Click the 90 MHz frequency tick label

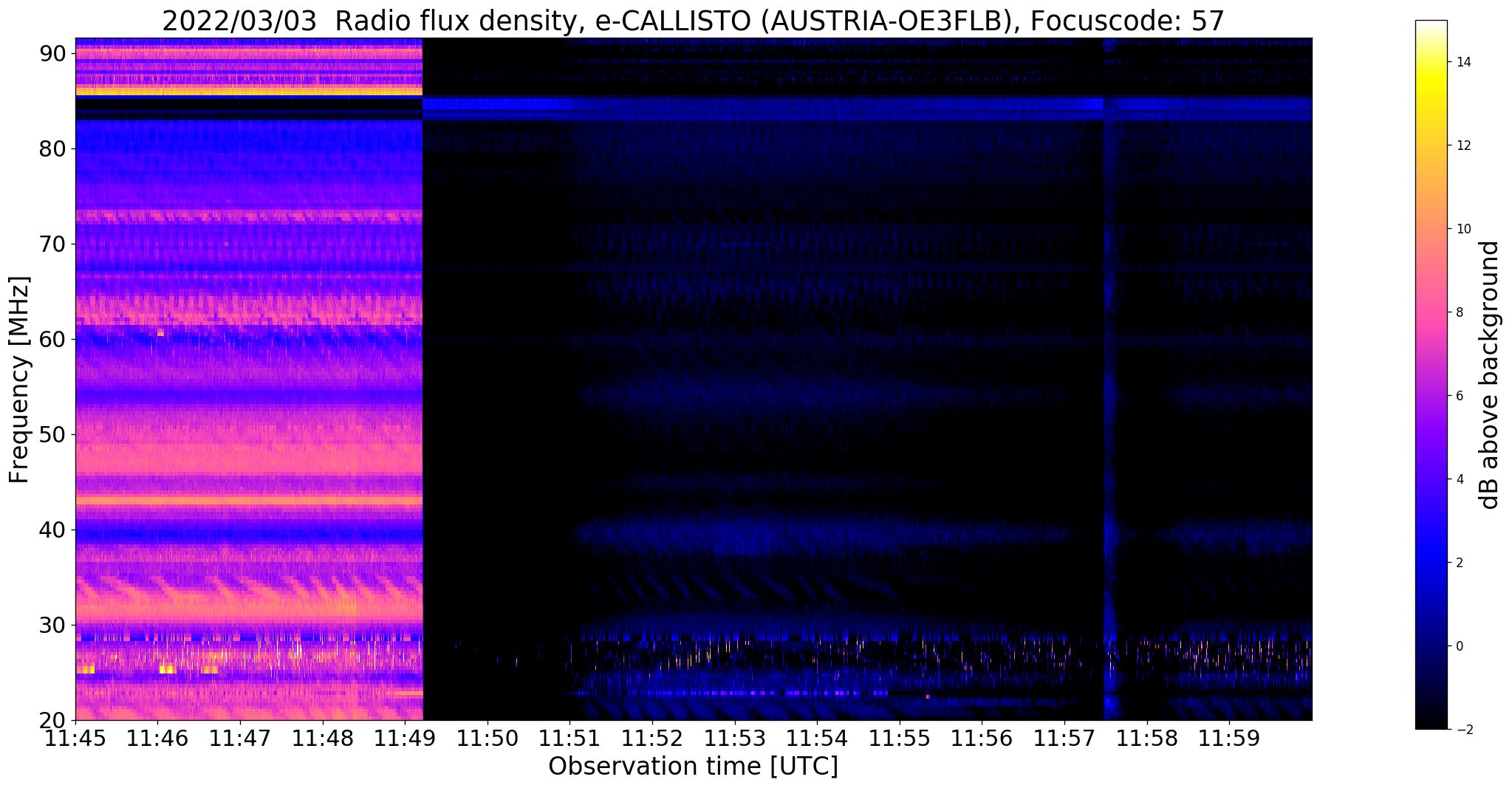pyautogui.click(x=54, y=53)
